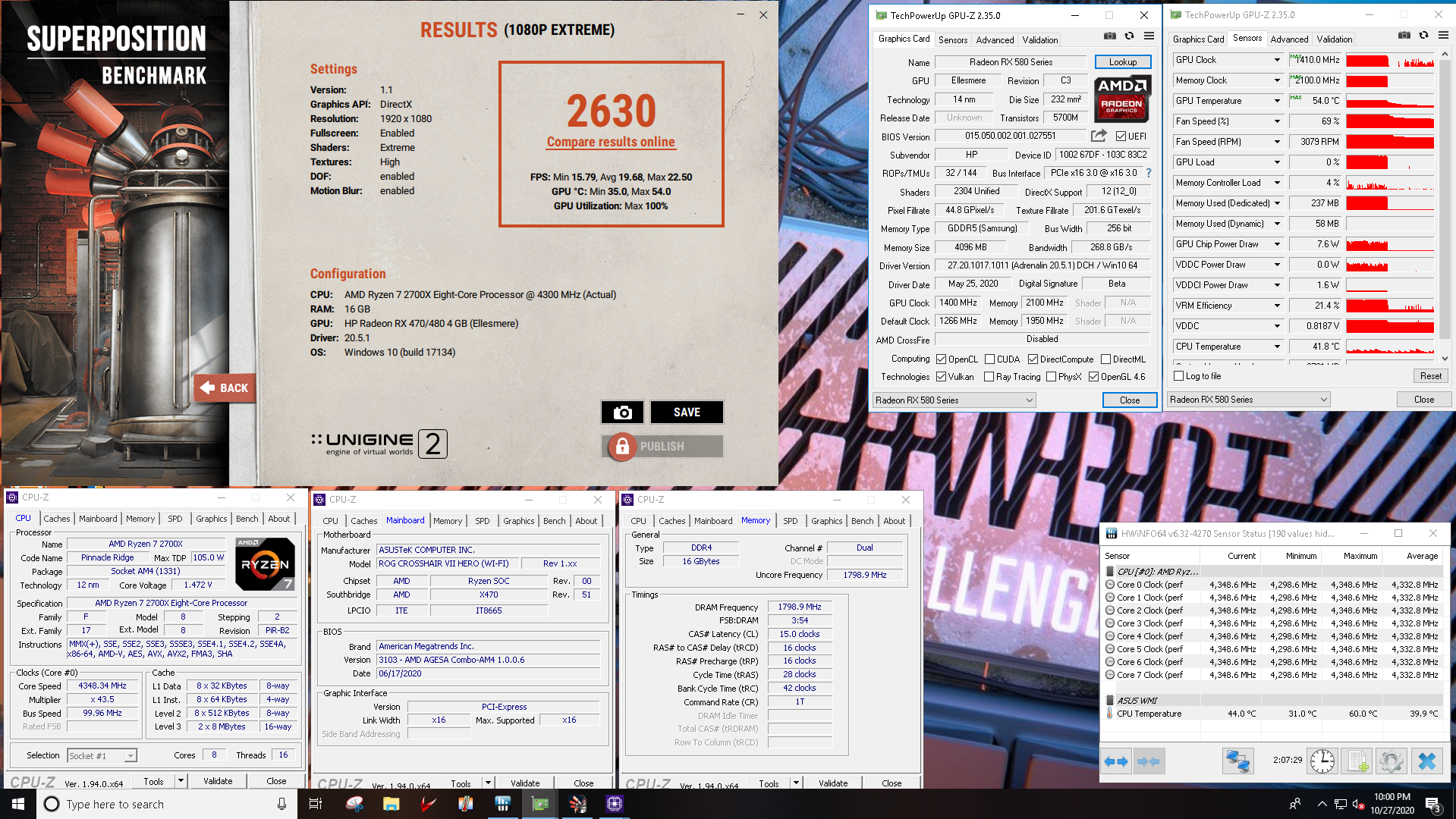
Task: Click the HWiNFO network computers icon
Action: click(1237, 761)
